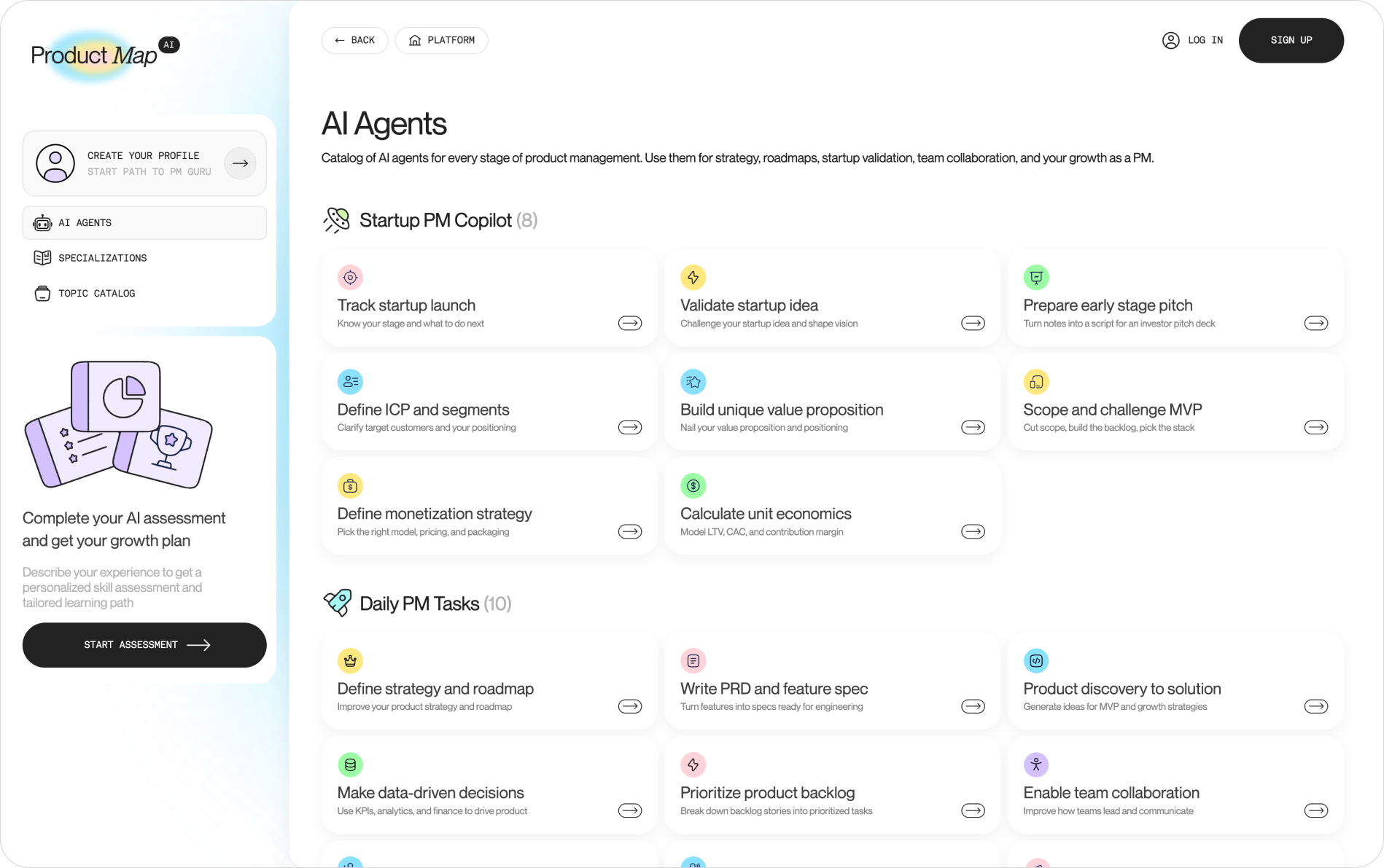Image resolution: width=1384 pixels, height=868 pixels.
Task: Click the rocket icon beside Daily PM Tasks
Action: click(x=337, y=603)
